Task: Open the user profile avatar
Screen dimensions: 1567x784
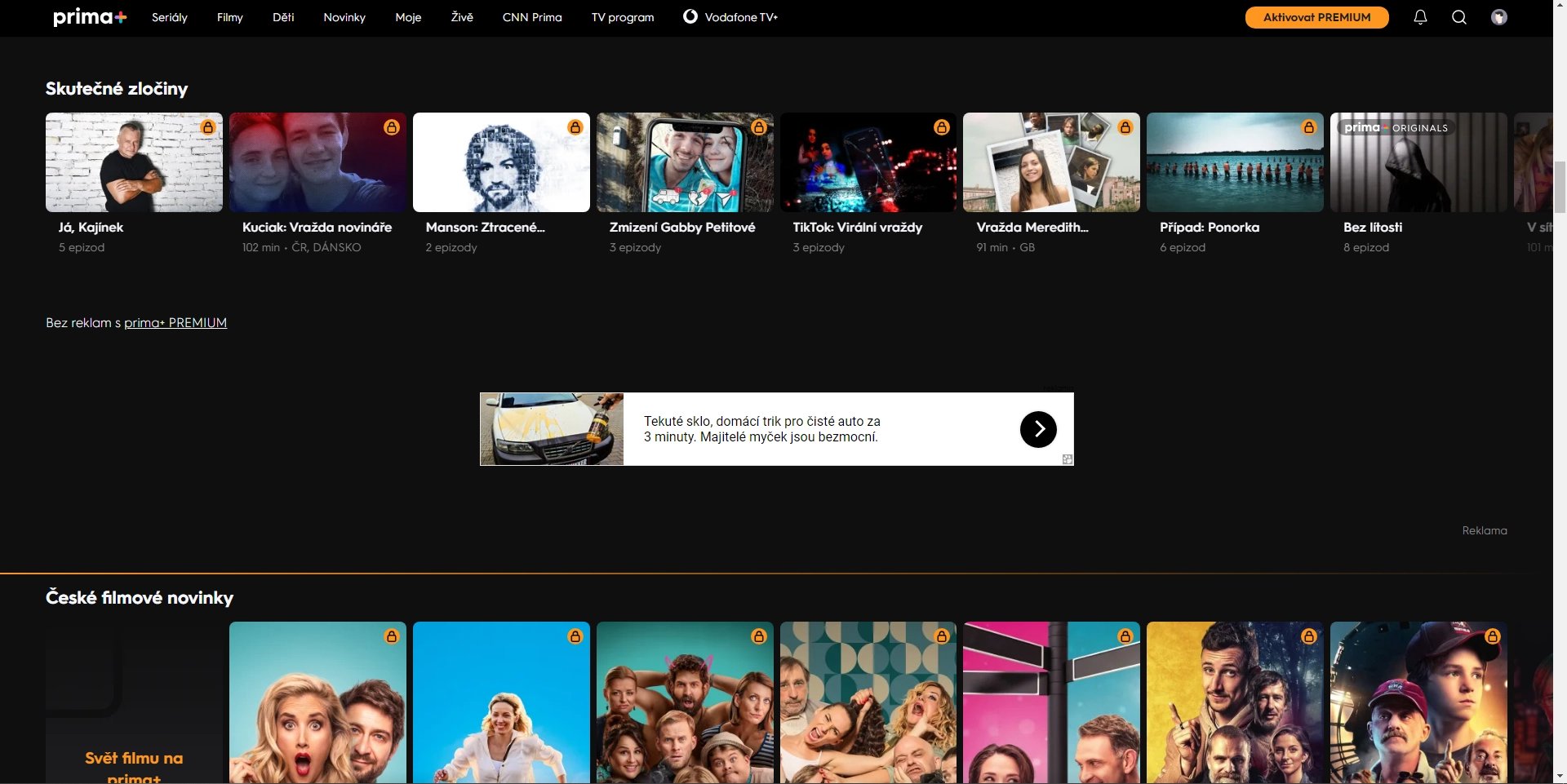Action: coord(1498,17)
